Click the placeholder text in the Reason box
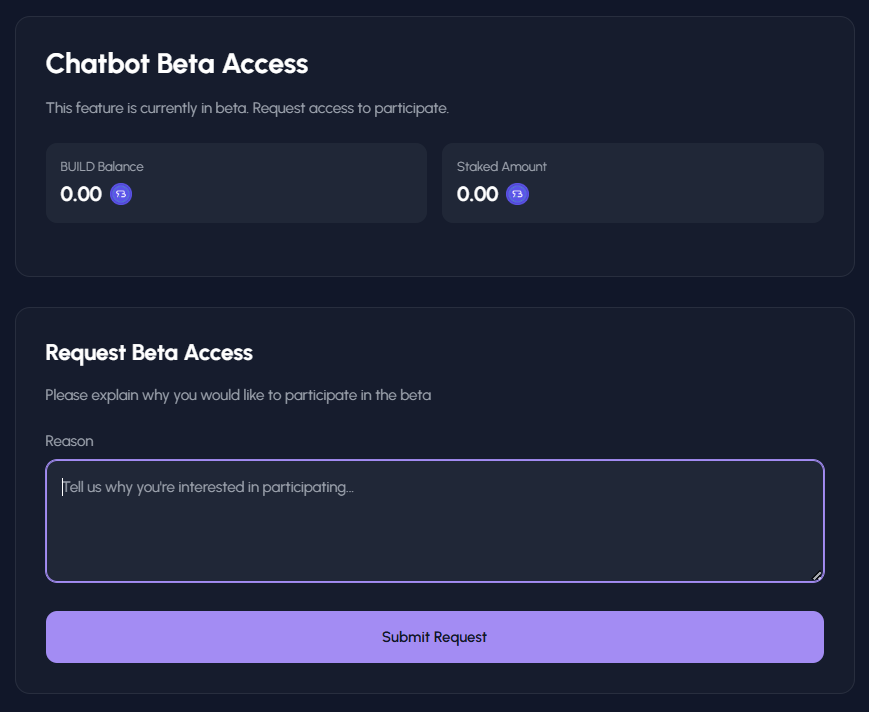 point(208,487)
